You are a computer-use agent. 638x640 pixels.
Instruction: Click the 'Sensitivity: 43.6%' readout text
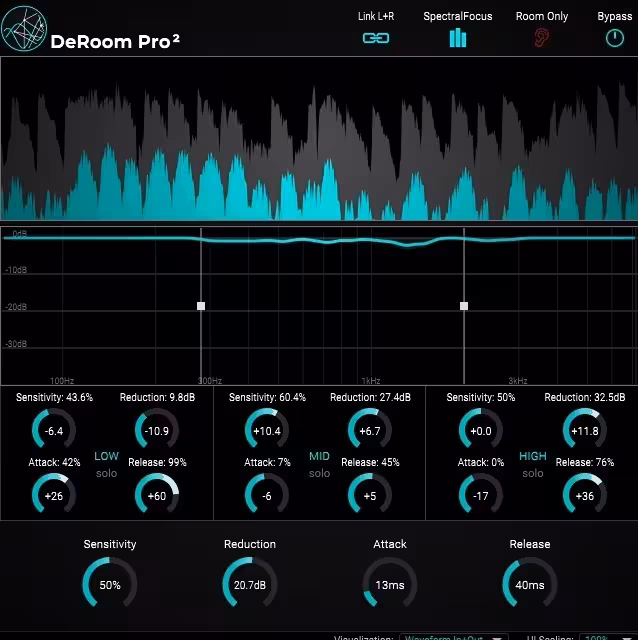(x=54, y=397)
